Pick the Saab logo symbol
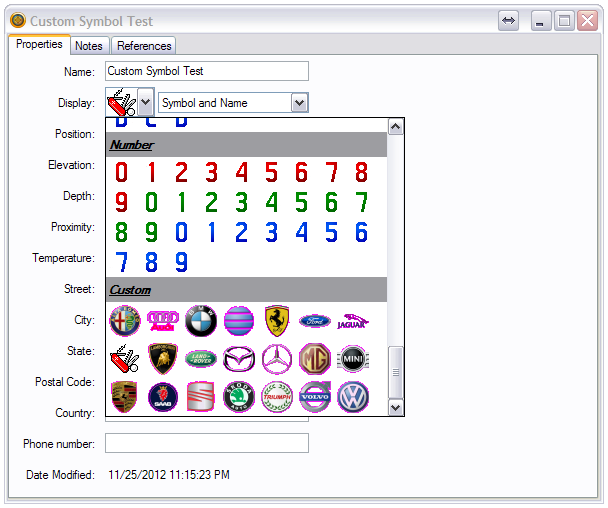Screen dimensions: 608x508 163,397
